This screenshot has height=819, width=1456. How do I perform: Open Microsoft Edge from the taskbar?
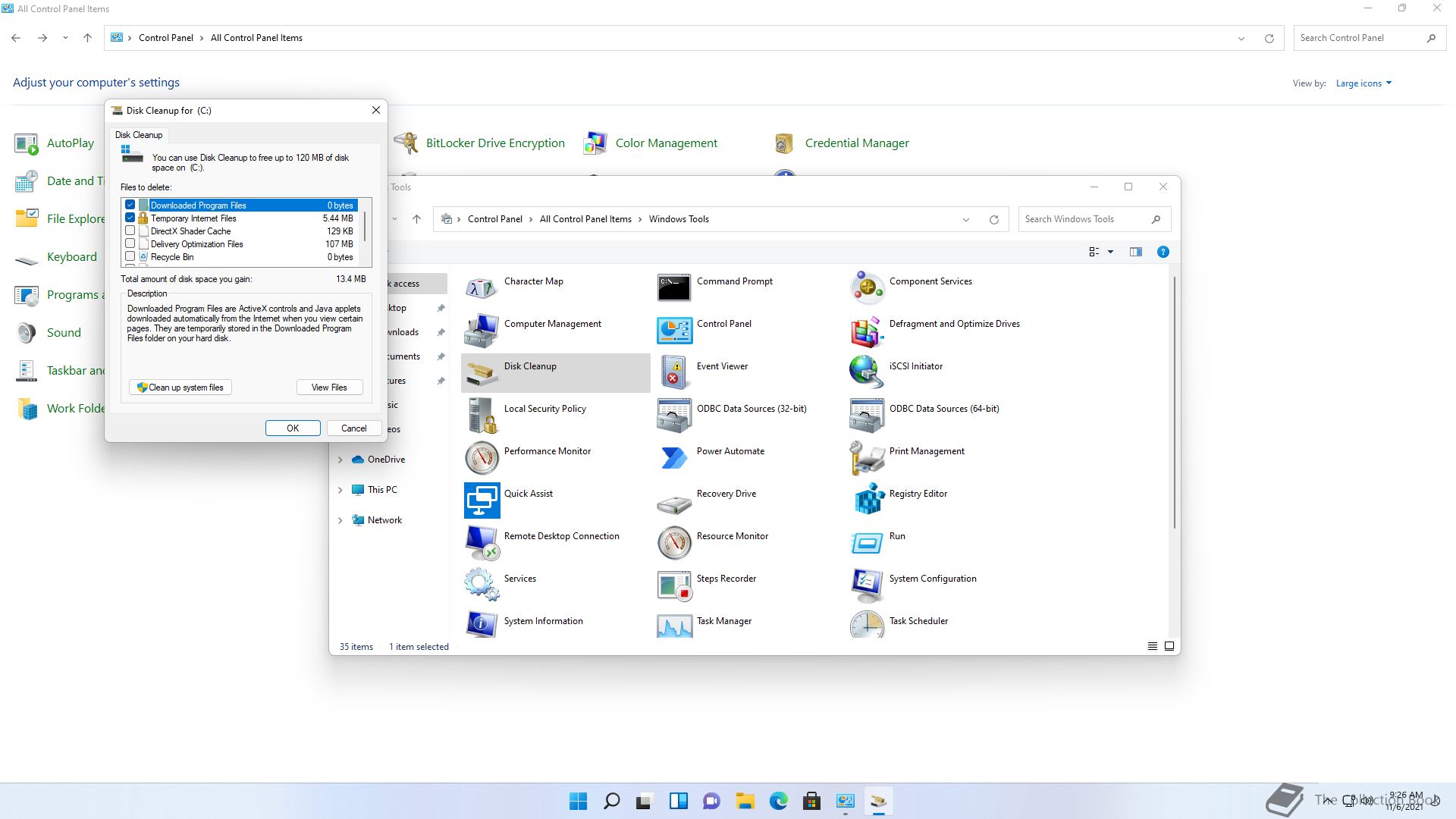[779, 801]
